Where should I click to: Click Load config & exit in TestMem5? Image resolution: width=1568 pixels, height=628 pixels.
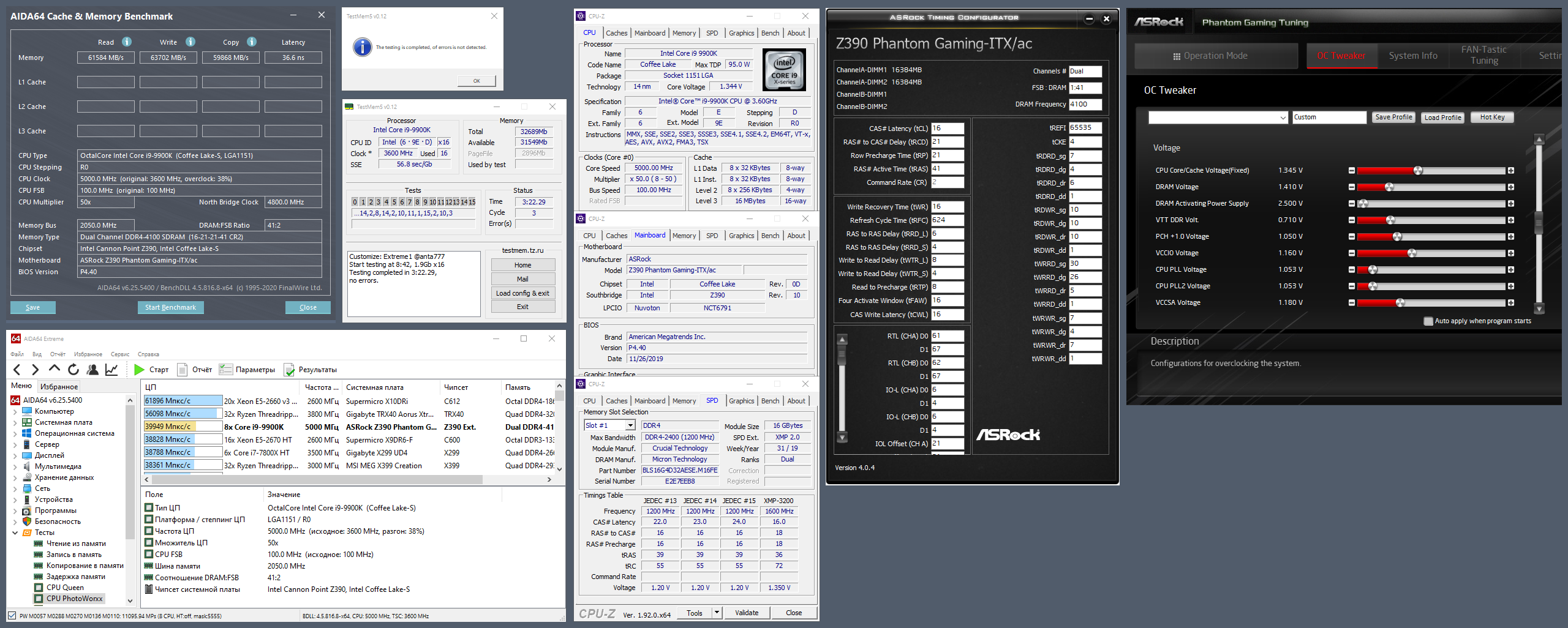[x=522, y=293]
